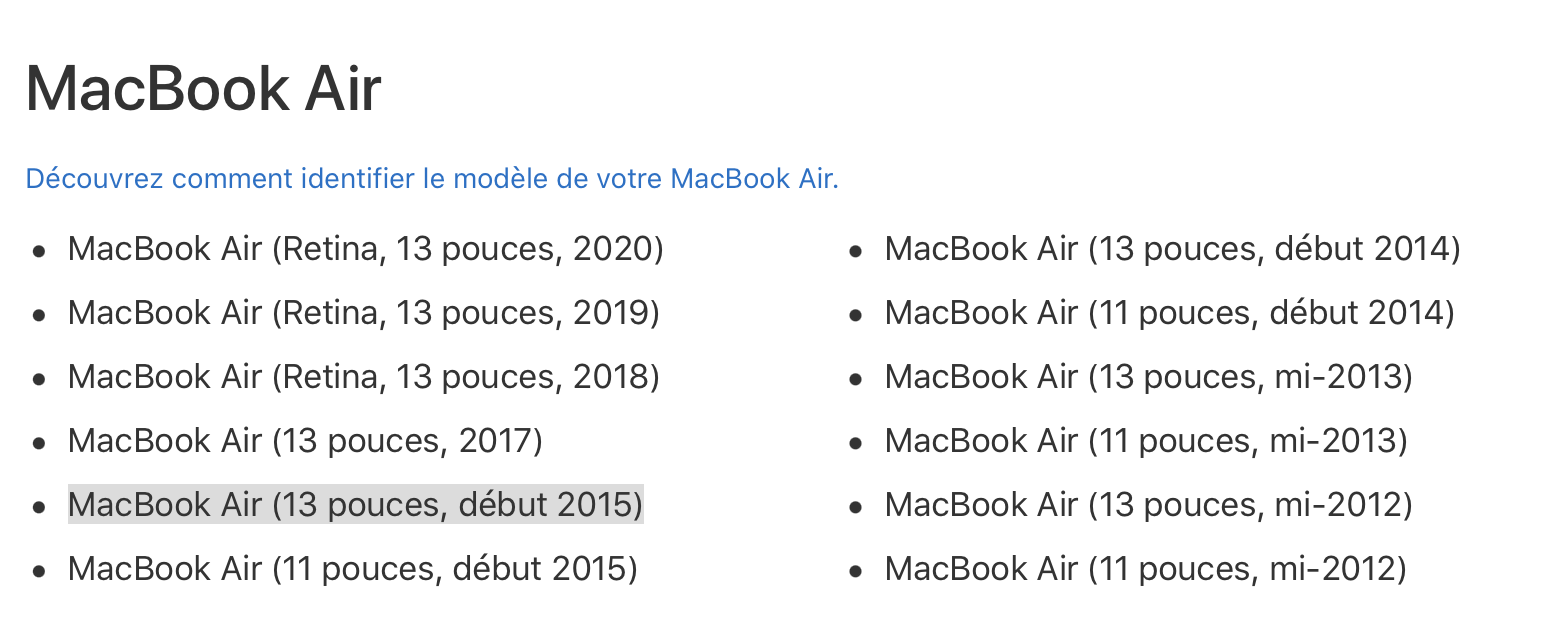Select MacBook Air (11 pouces, mi-2013)
The width and height of the screenshot is (1554, 638).
coord(1145,441)
